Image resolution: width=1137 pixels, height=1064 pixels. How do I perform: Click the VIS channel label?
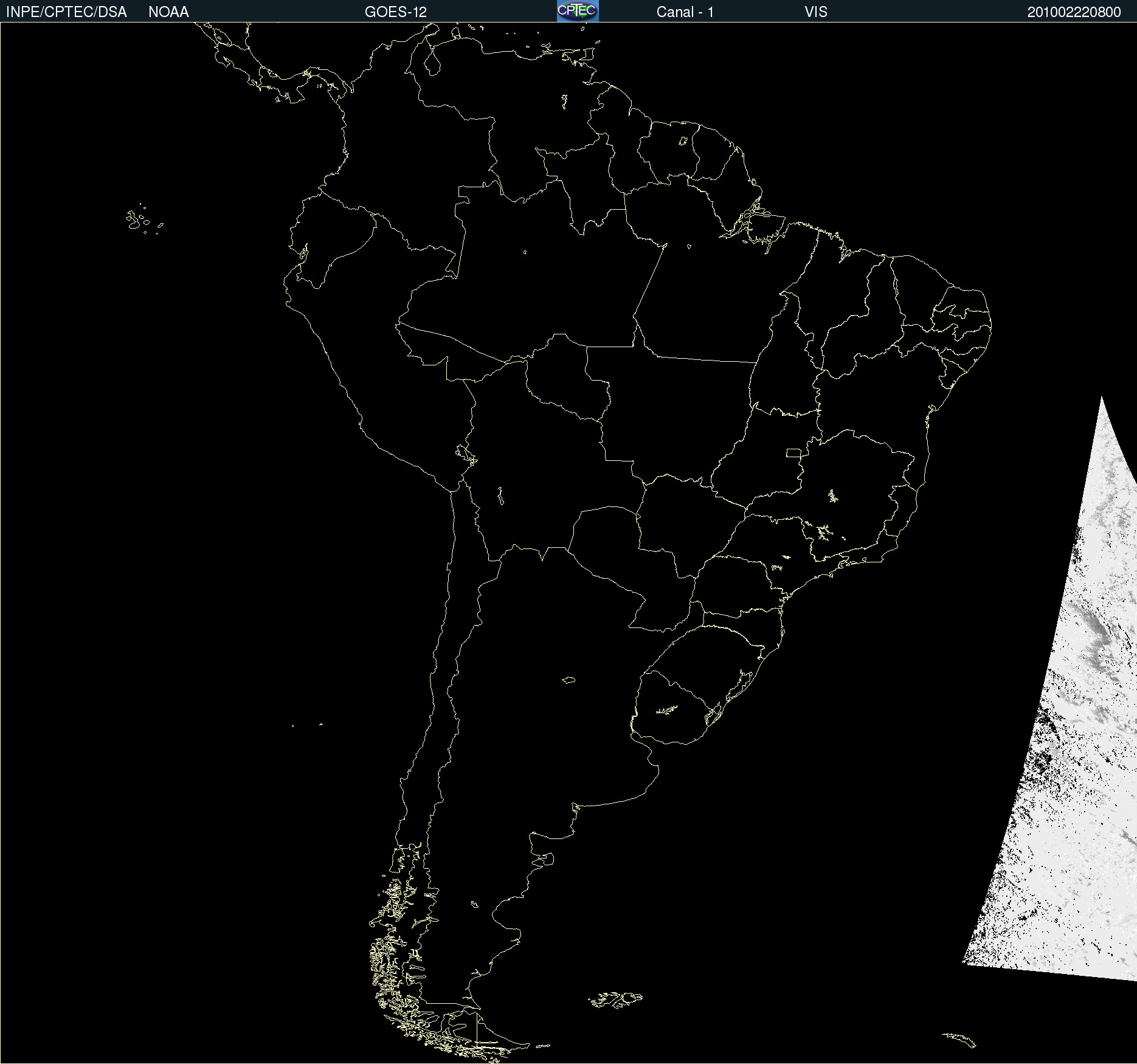click(816, 12)
